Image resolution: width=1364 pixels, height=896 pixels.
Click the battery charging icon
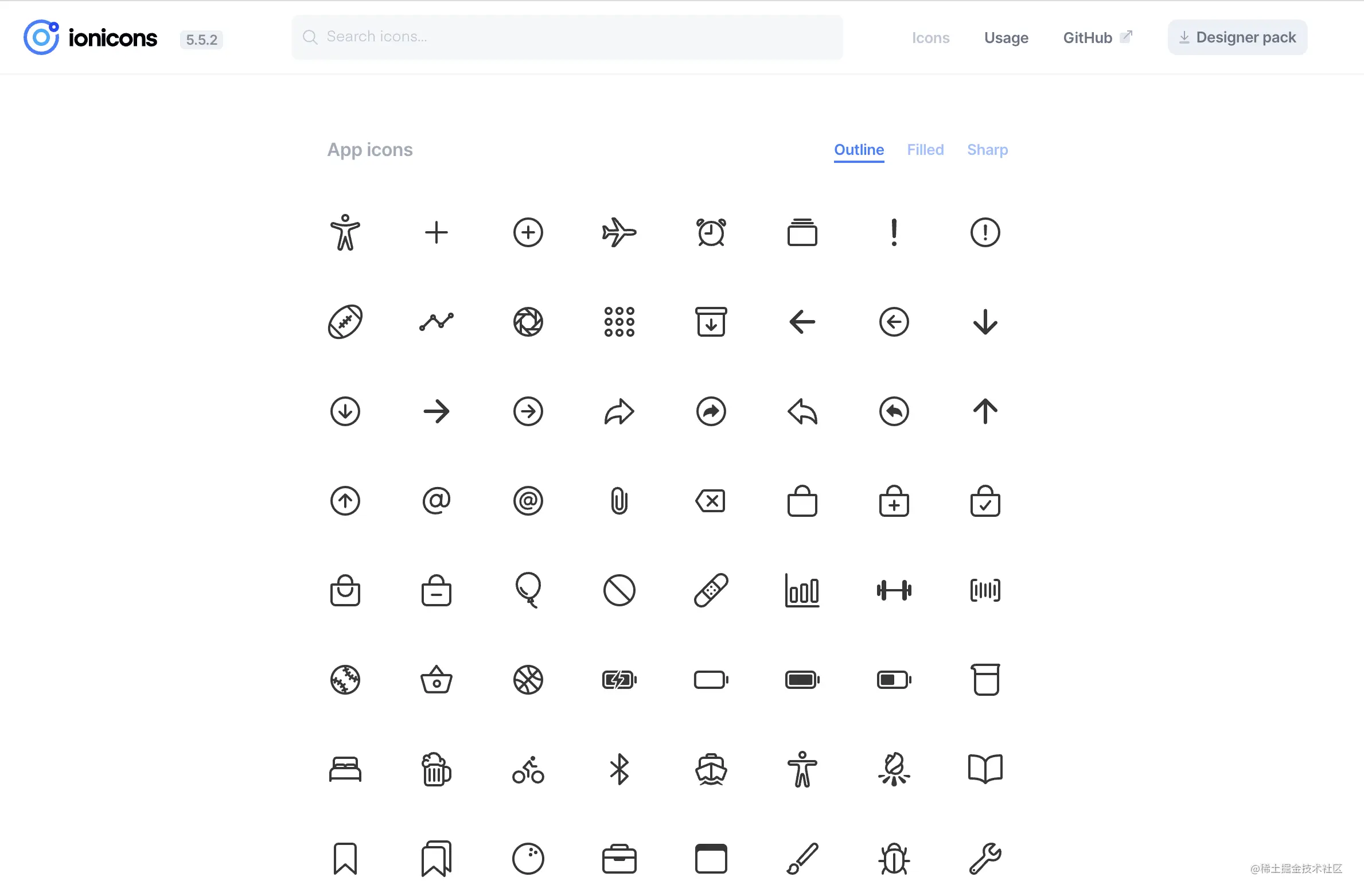tap(619, 680)
